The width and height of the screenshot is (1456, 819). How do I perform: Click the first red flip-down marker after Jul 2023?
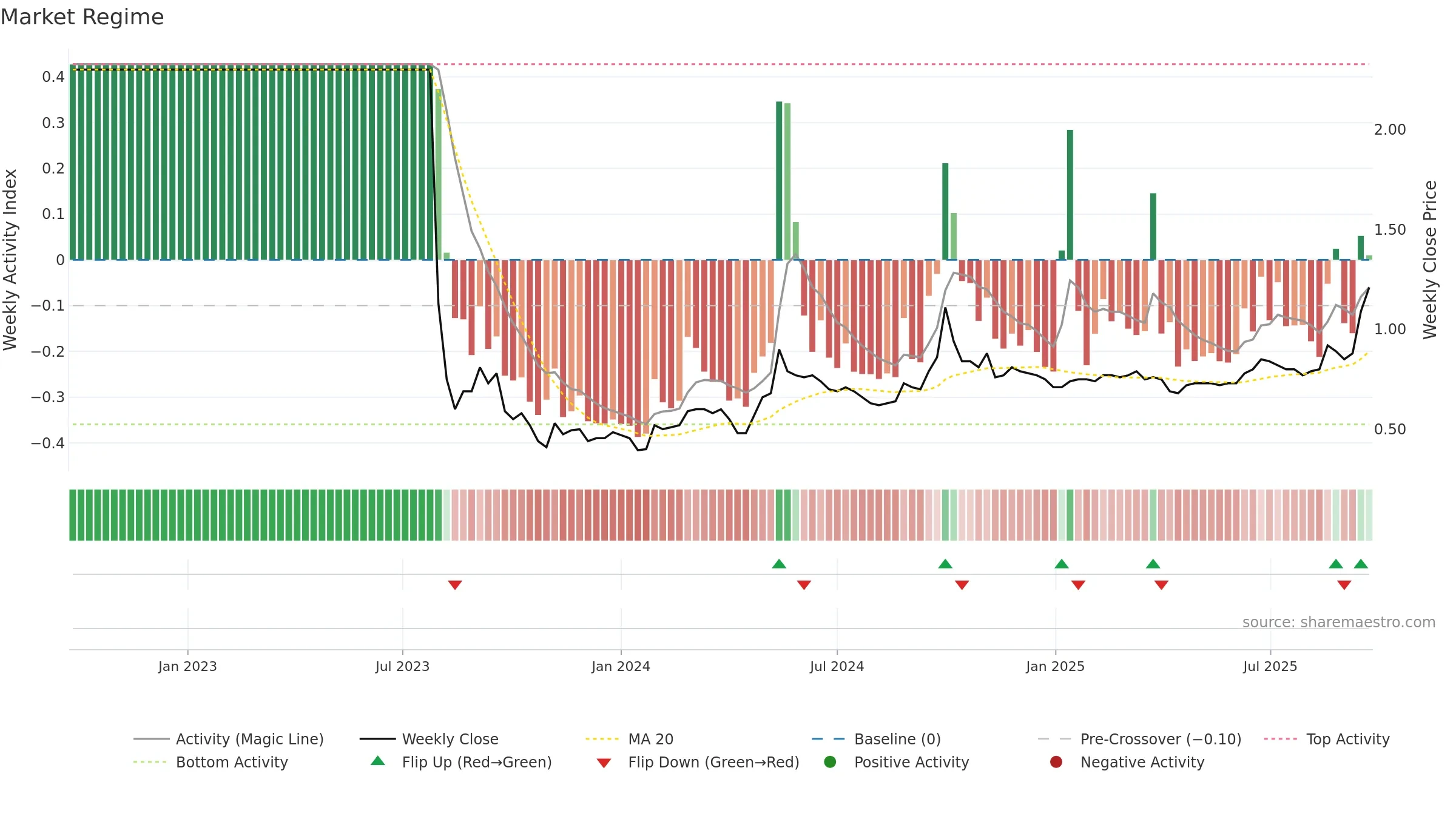tap(455, 585)
